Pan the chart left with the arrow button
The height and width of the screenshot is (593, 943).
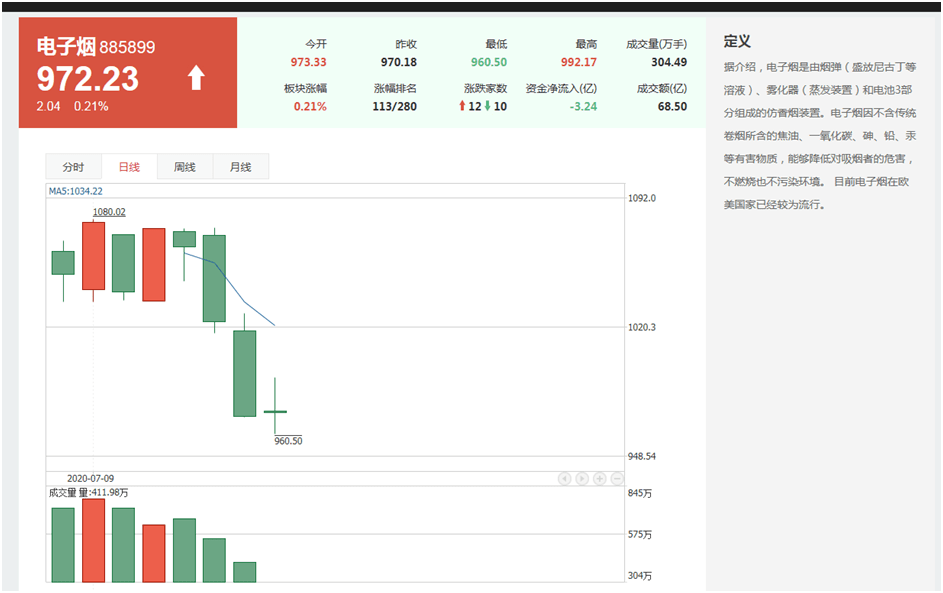click(565, 479)
